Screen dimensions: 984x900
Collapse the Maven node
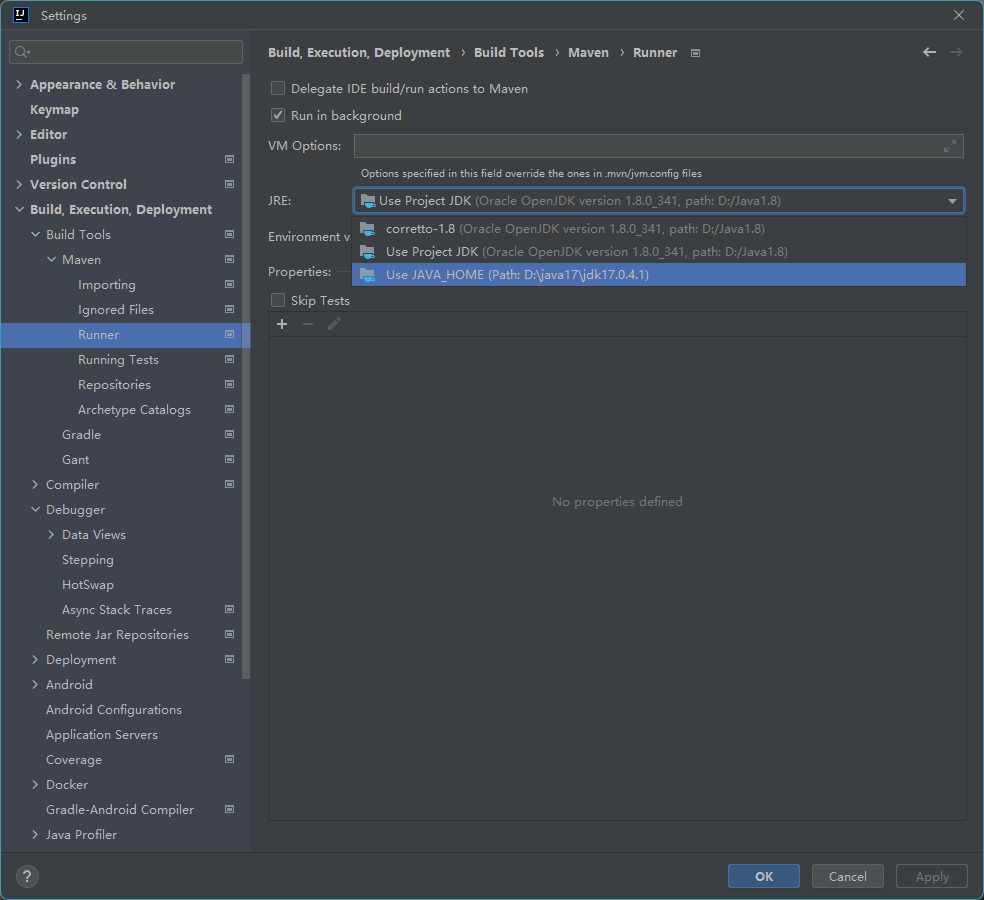51,259
